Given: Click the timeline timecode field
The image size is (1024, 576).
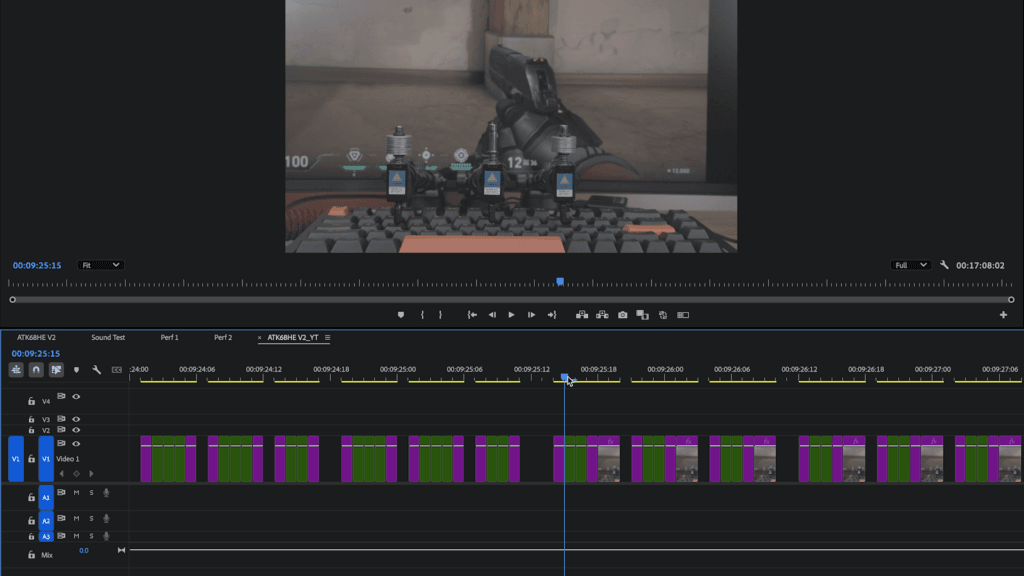Looking at the screenshot, I should coord(36,353).
